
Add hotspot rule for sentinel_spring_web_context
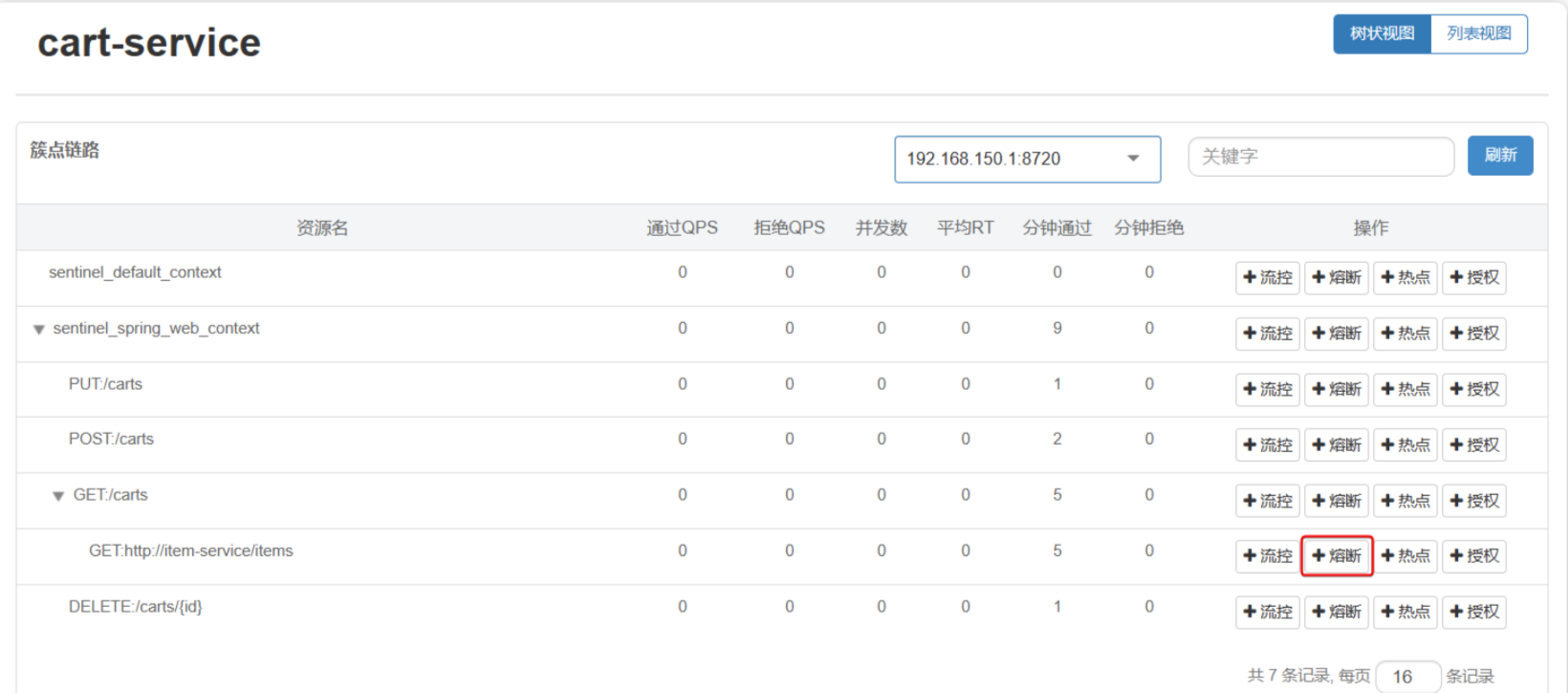pos(1405,334)
